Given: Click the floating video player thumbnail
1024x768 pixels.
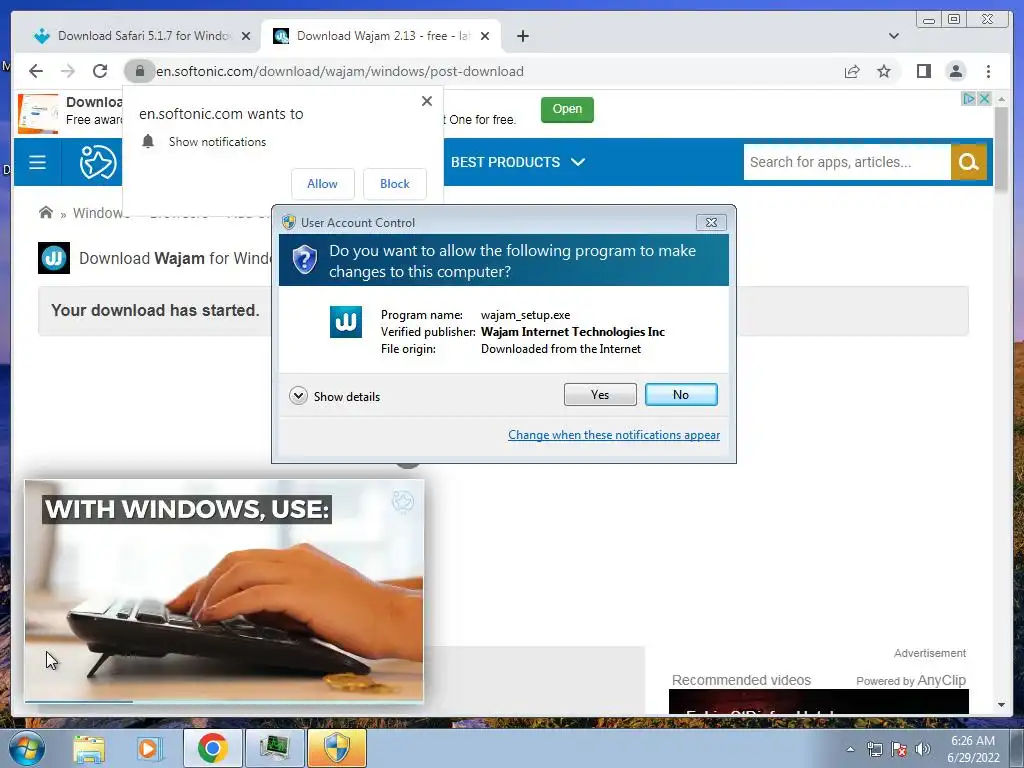Looking at the screenshot, I should pyautogui.click(x=224, y=590).
